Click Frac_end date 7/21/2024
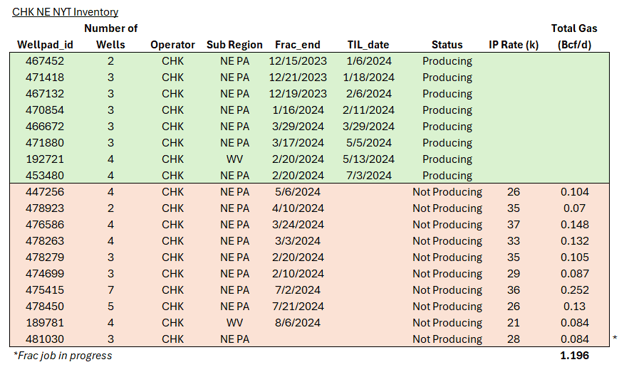This screenshot has height=372, width=624. tap(298, 306)
